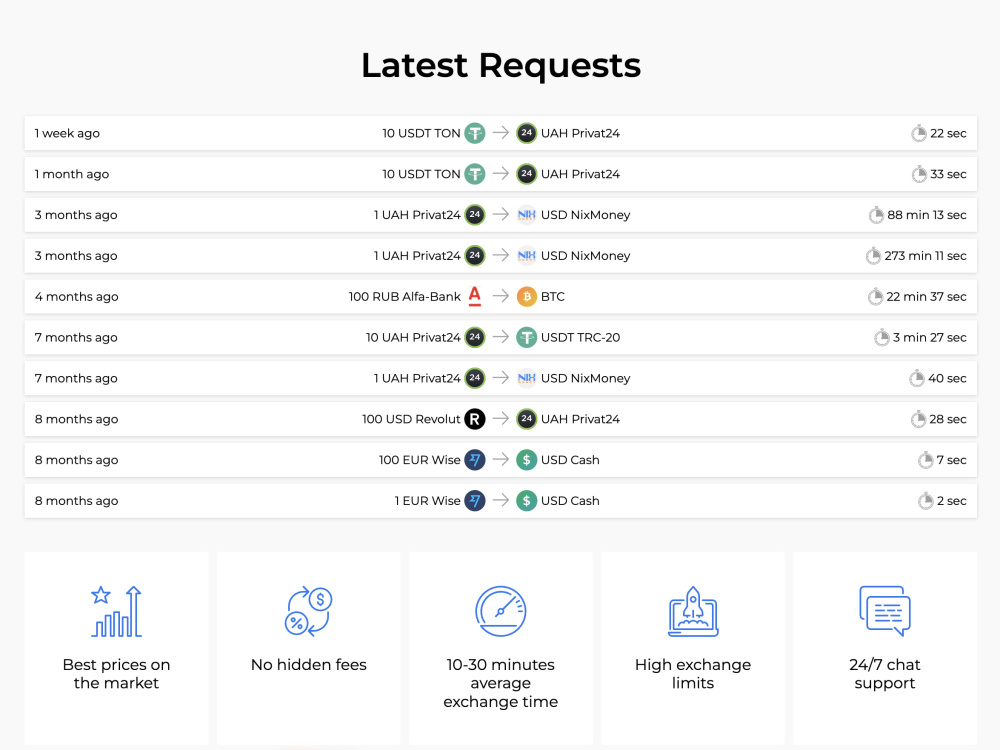Click the Privat24 icon in the 28 sec row
The width and height of the screenshot is (1000, 750).
[x=526, y=419]
